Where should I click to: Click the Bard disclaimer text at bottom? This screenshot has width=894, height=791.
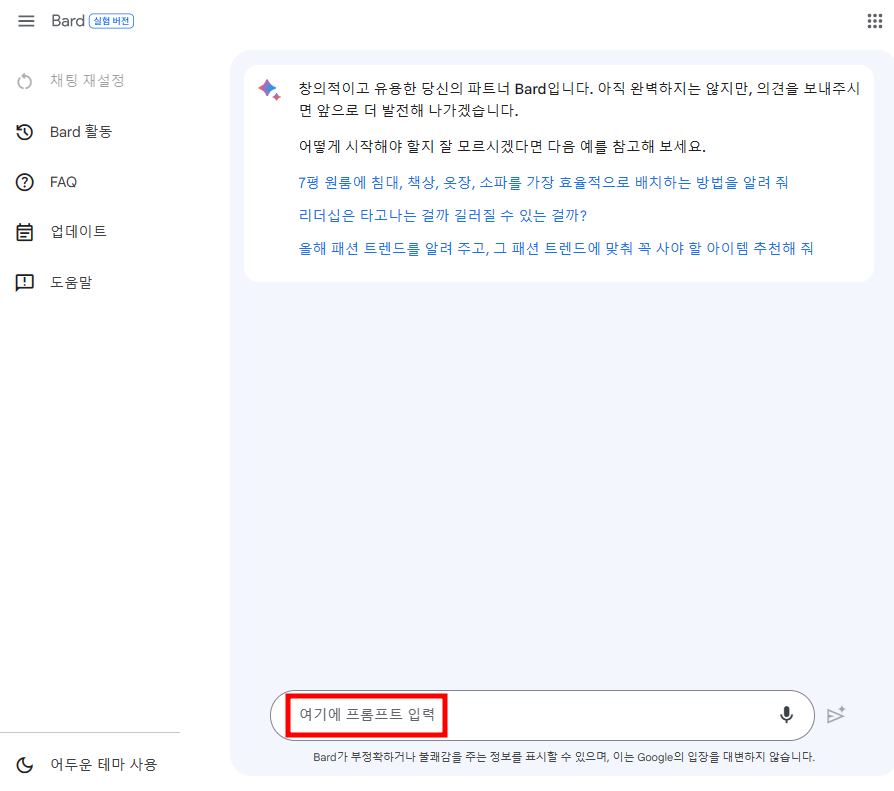tap(564, 757)
